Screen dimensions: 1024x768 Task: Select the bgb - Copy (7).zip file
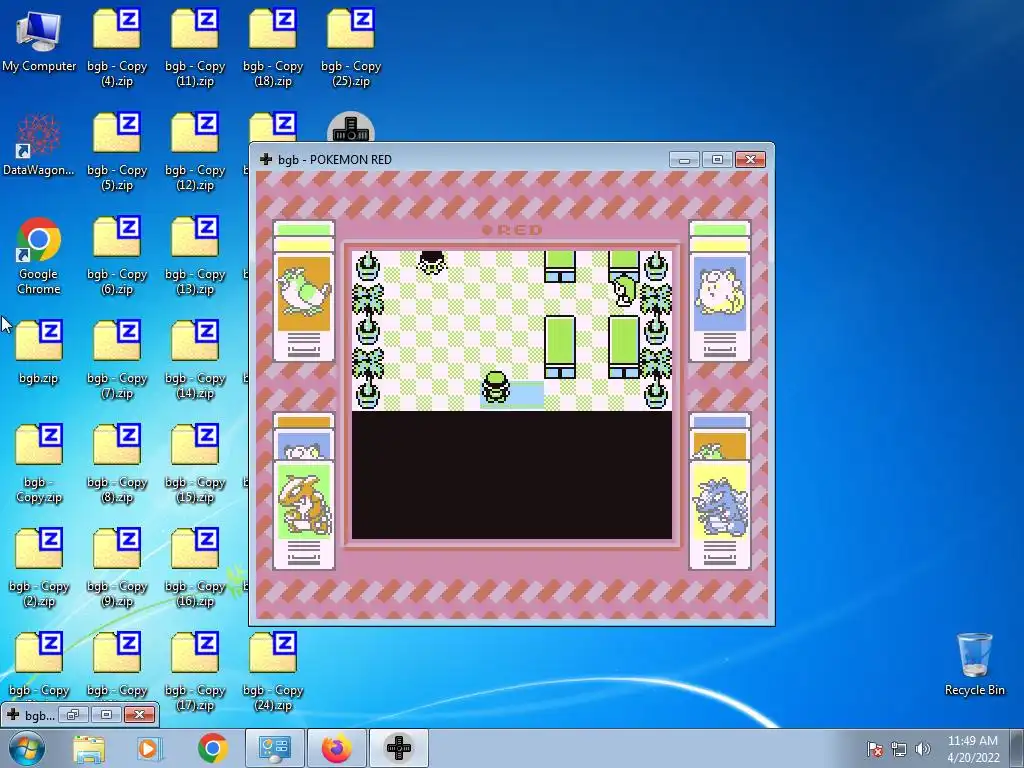point(117,359)
